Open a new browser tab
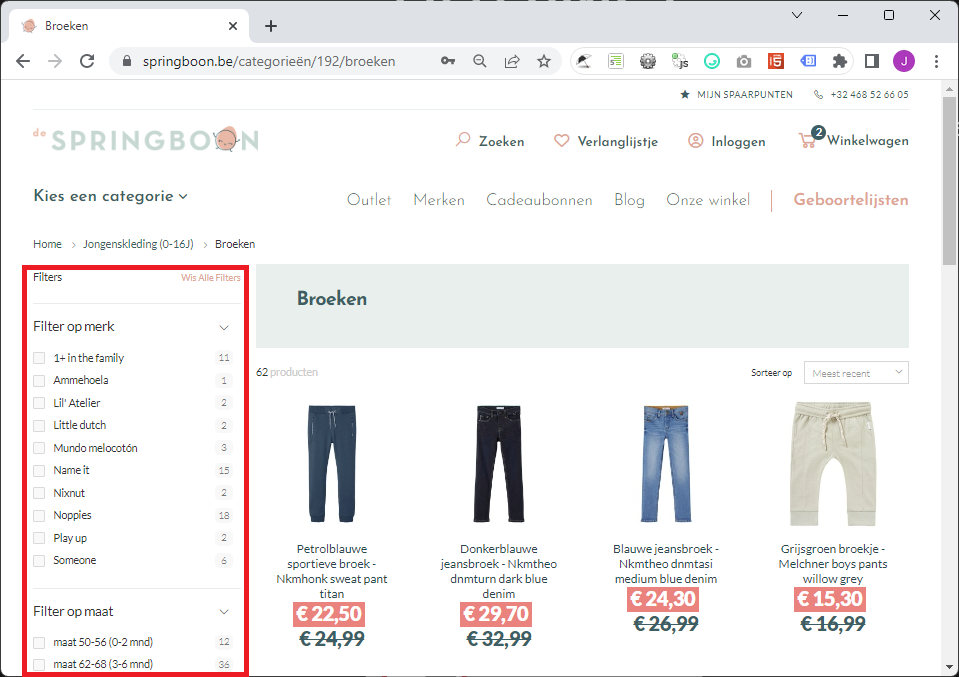 tap(271, 26)
